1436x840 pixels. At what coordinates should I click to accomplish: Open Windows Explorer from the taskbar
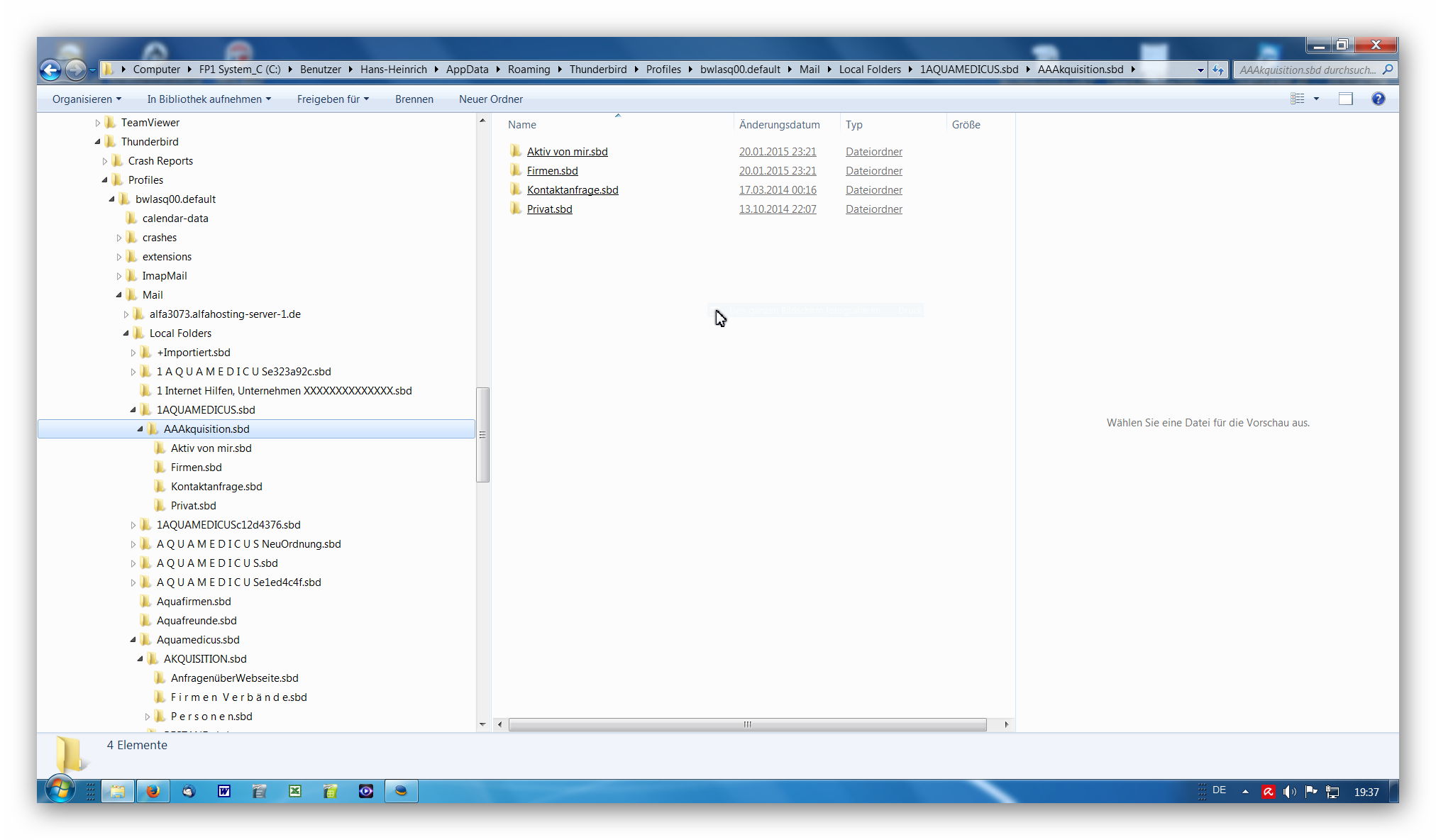pyautogui.click(x=118, y=791)
